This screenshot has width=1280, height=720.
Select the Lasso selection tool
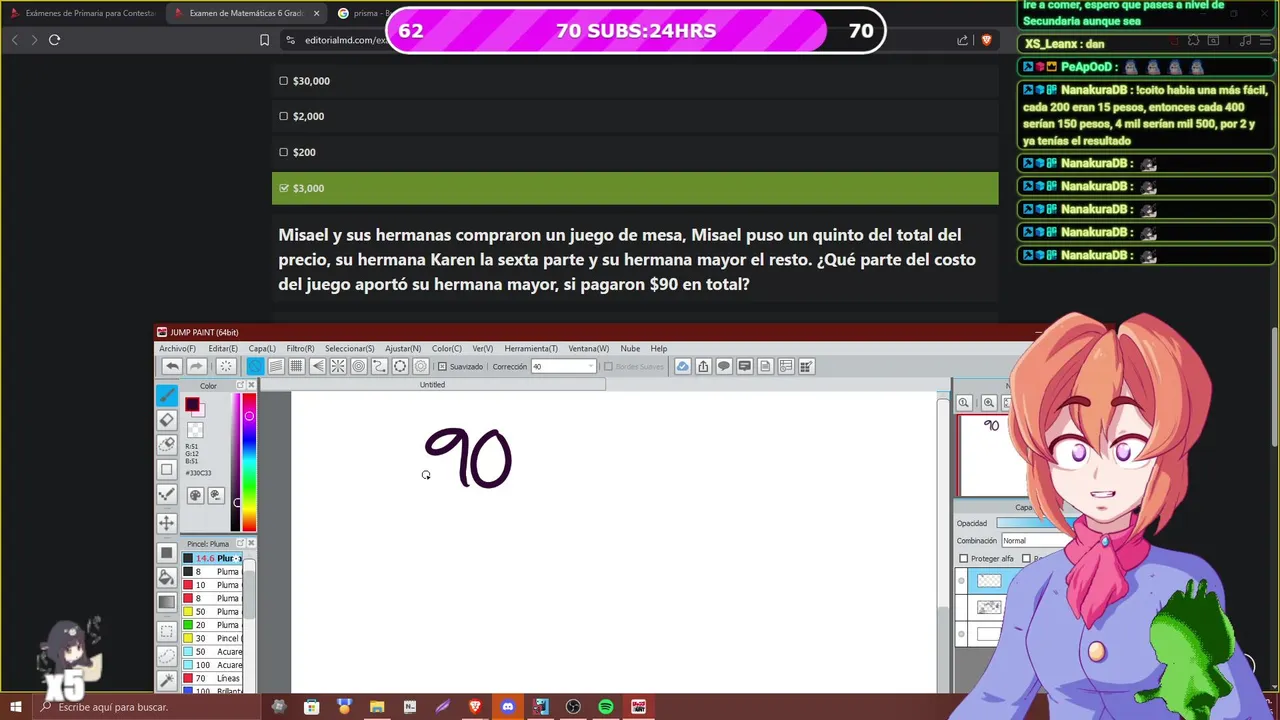click(x=167, y=657)
